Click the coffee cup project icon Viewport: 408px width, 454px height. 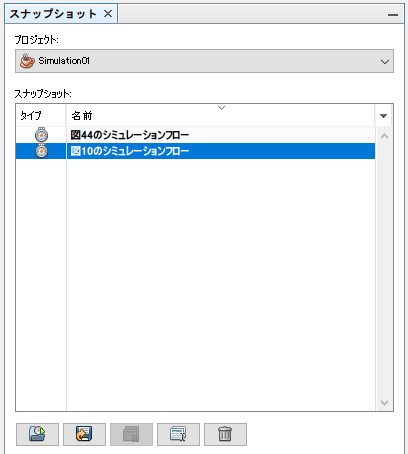(x=27, y=61)
